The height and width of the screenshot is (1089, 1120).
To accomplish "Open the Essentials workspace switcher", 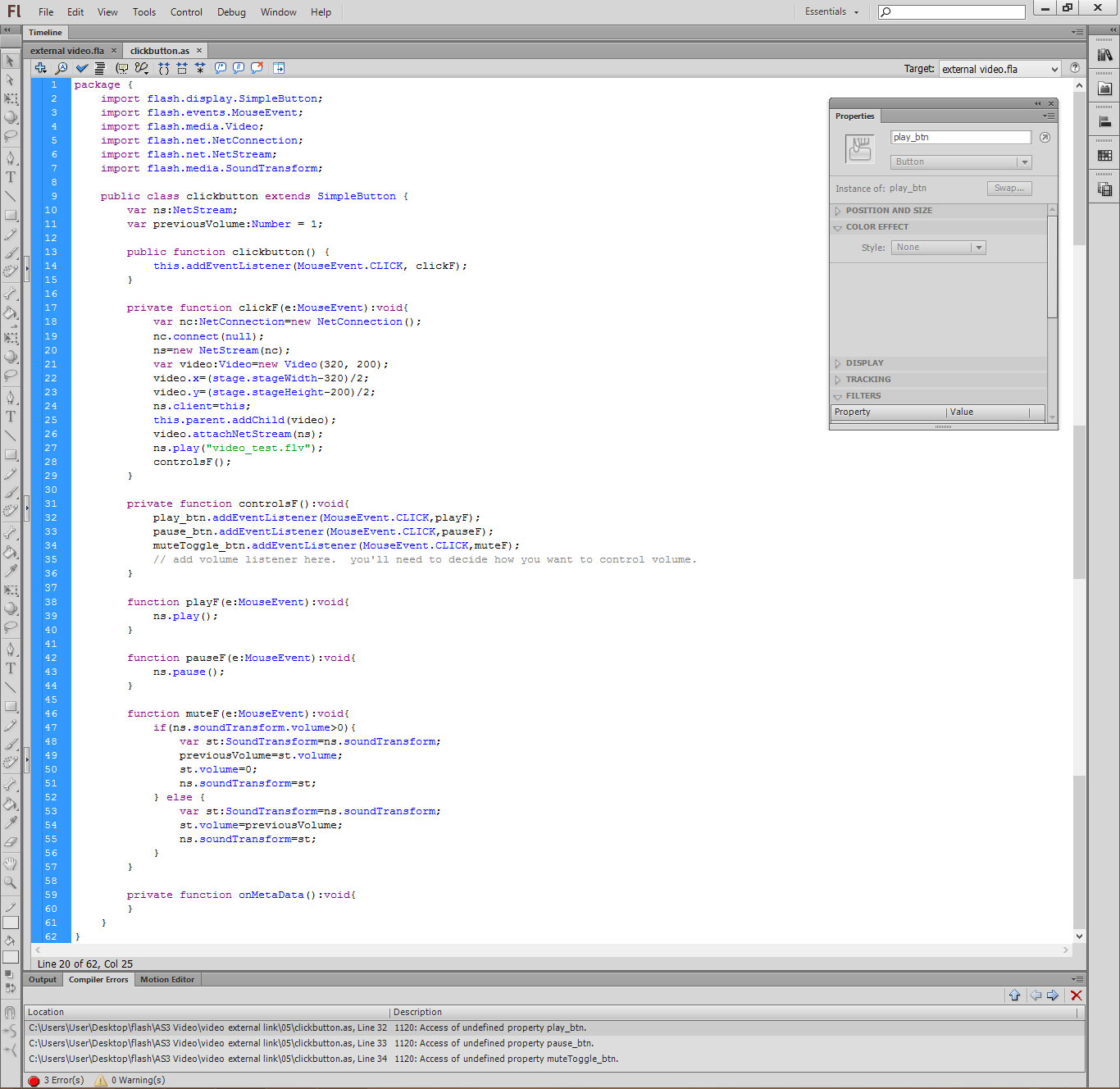I will coord(831,11).
